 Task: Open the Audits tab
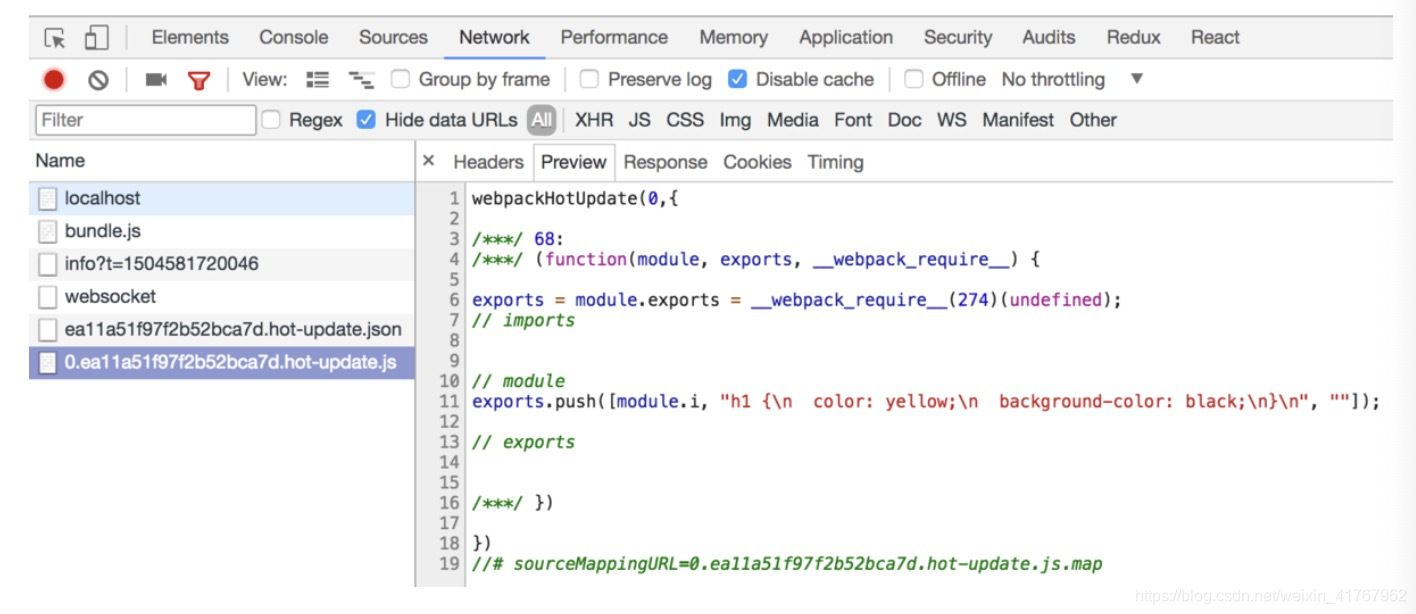point(1049,38)
